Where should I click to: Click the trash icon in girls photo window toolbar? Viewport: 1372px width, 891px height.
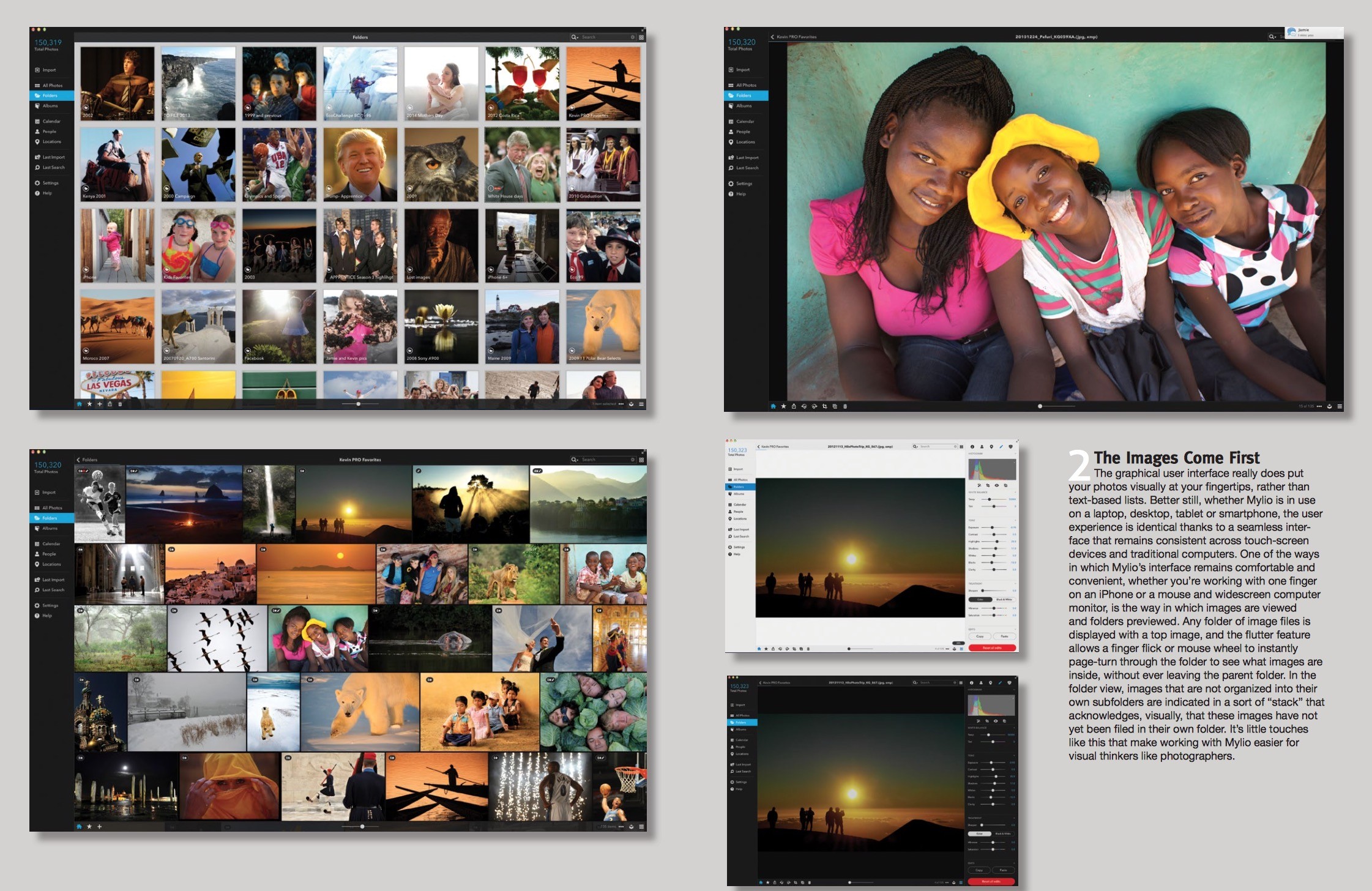click(845, 406)
